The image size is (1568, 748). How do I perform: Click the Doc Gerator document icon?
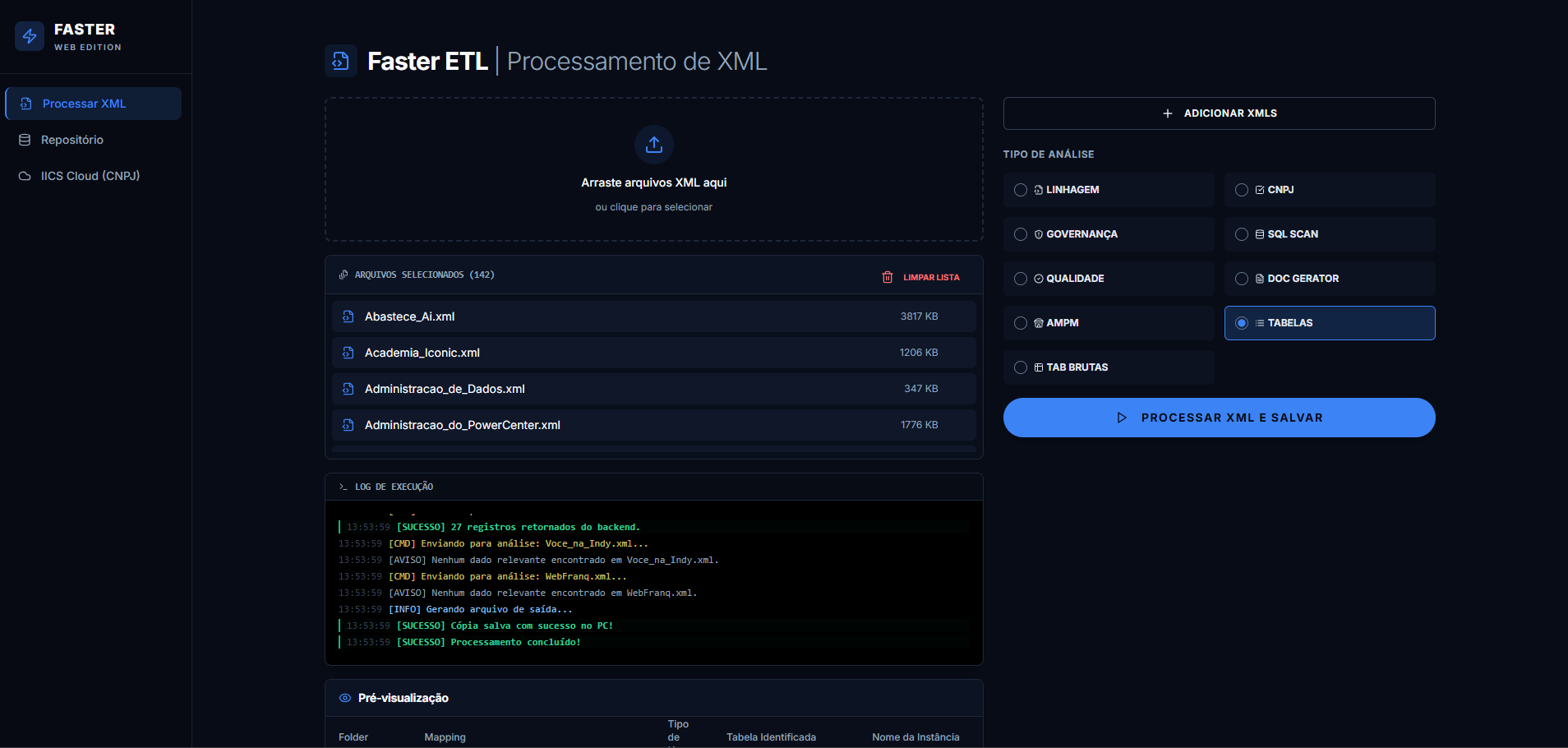pos(1260,279)
